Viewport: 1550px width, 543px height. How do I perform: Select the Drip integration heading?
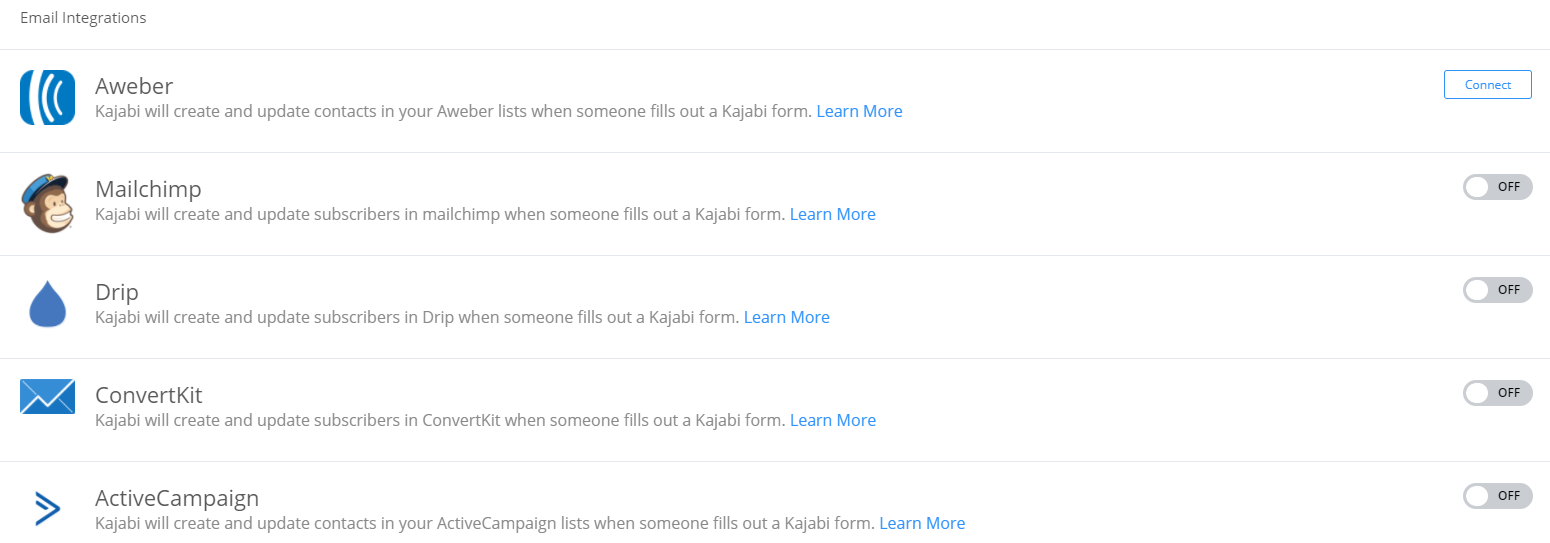point(117,292)
